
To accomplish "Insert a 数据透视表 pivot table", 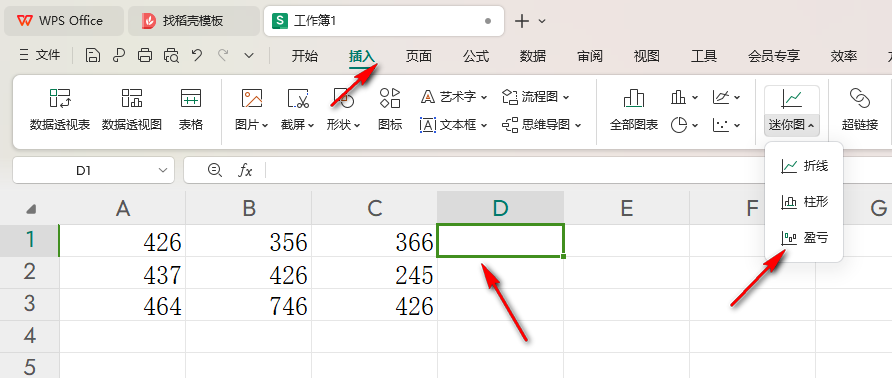I will (x=60, y=109).
